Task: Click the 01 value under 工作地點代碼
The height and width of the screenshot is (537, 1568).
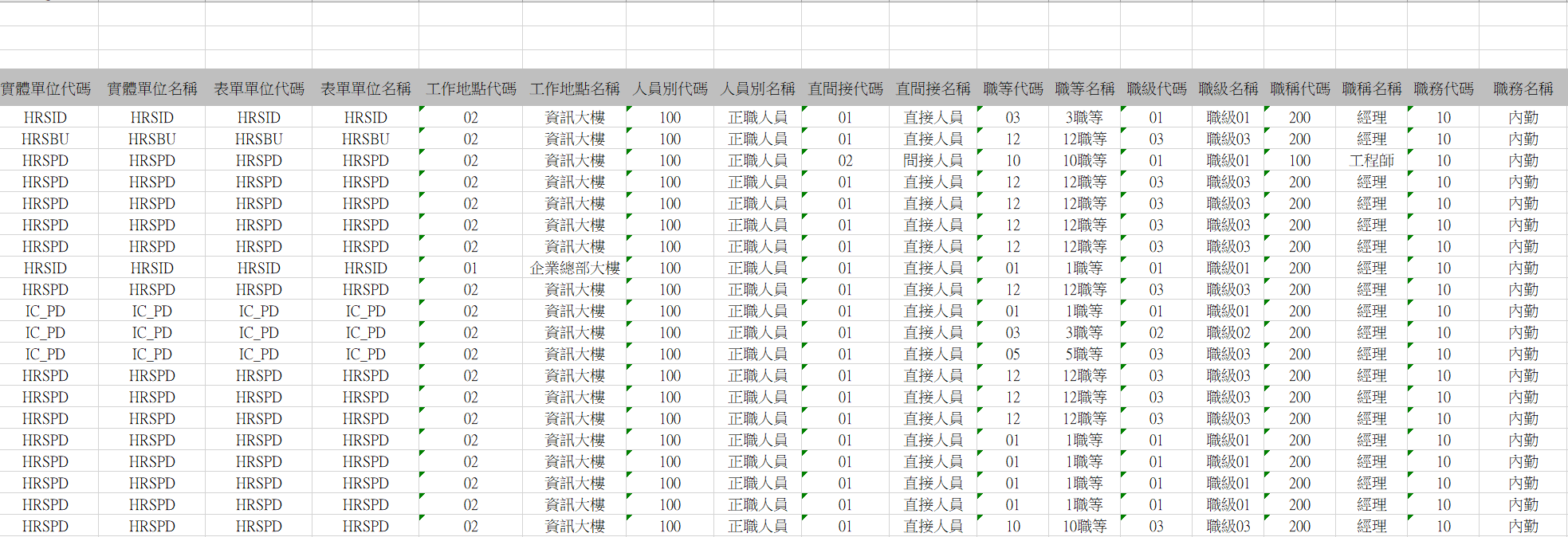Action: pyautogui.click(x=470, y=268)
